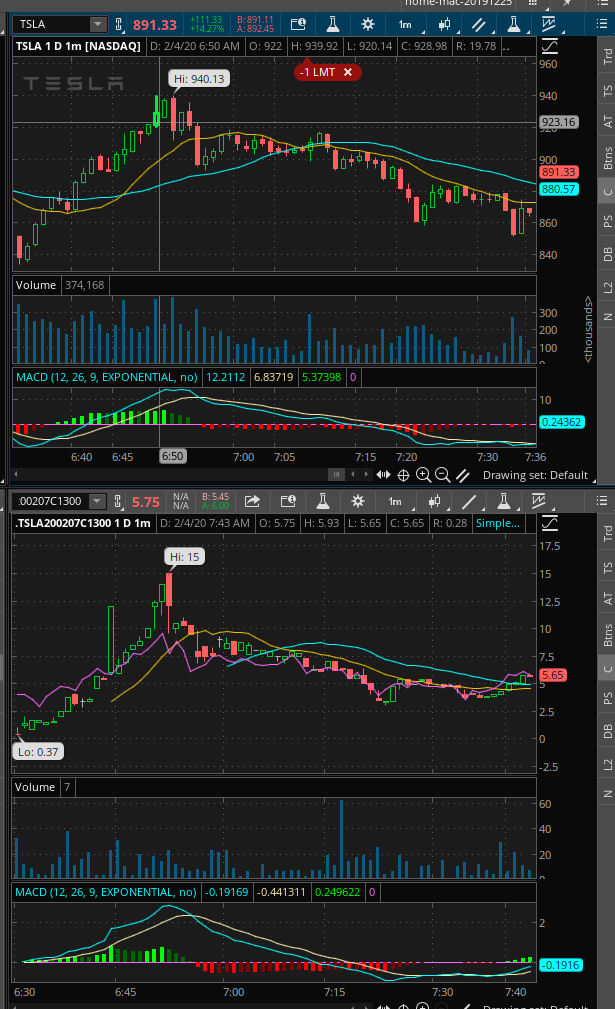Expand MACD study label on option chart
The height and width of the screenshot is (1009, 615).
[106, 892]
